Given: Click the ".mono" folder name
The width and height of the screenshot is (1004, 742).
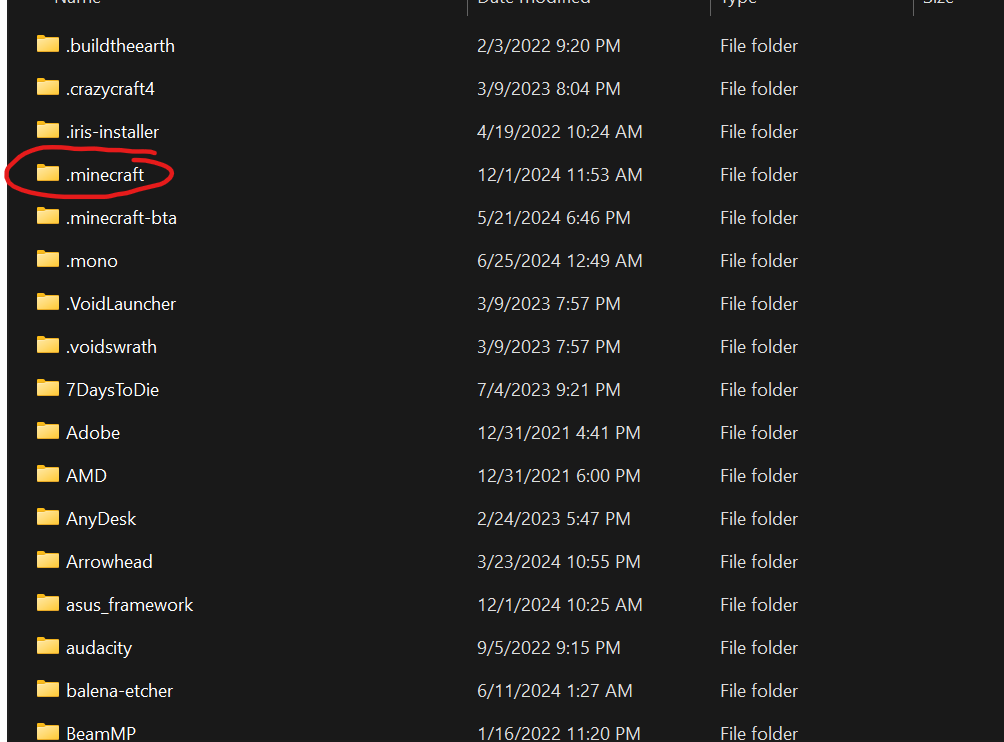Looking at the screenshot, I should (92, 261).
